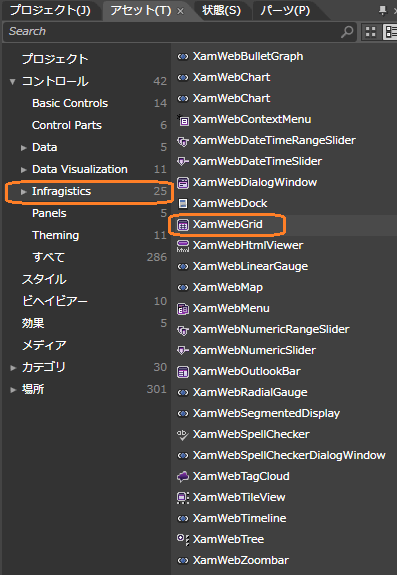Expand the カテゴリ node
397x575 pixels.
(x=13, y=368)
